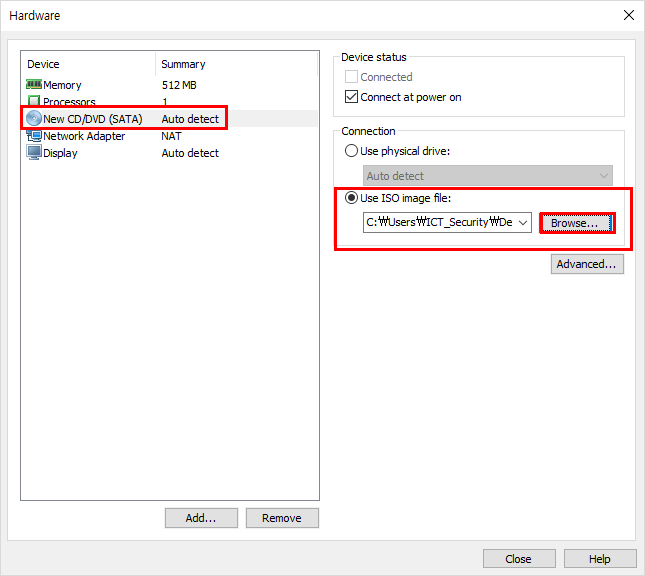Click the 512 MB summary value
The height and width of the screenshot is (576, 645).
[179, 85]
